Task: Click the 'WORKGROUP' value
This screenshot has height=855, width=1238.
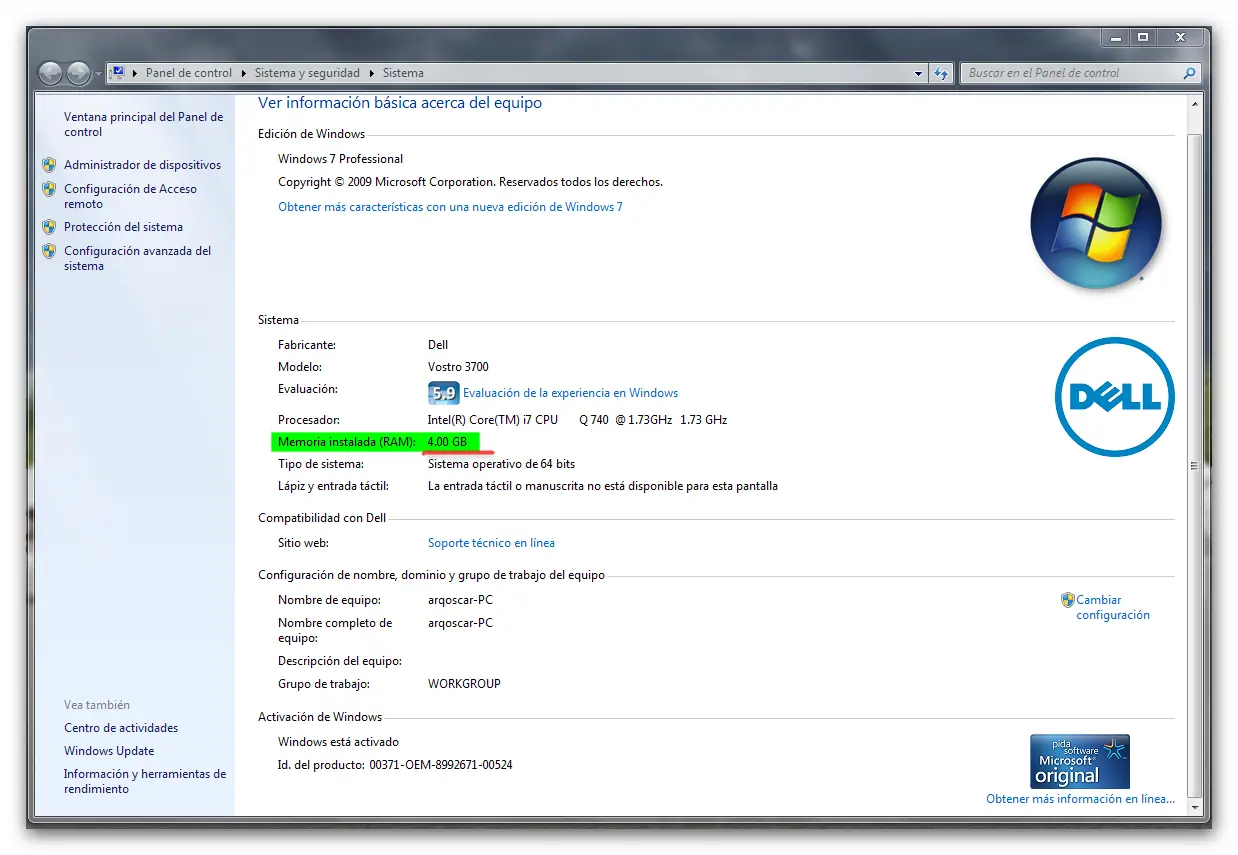Action: [464, 684]
